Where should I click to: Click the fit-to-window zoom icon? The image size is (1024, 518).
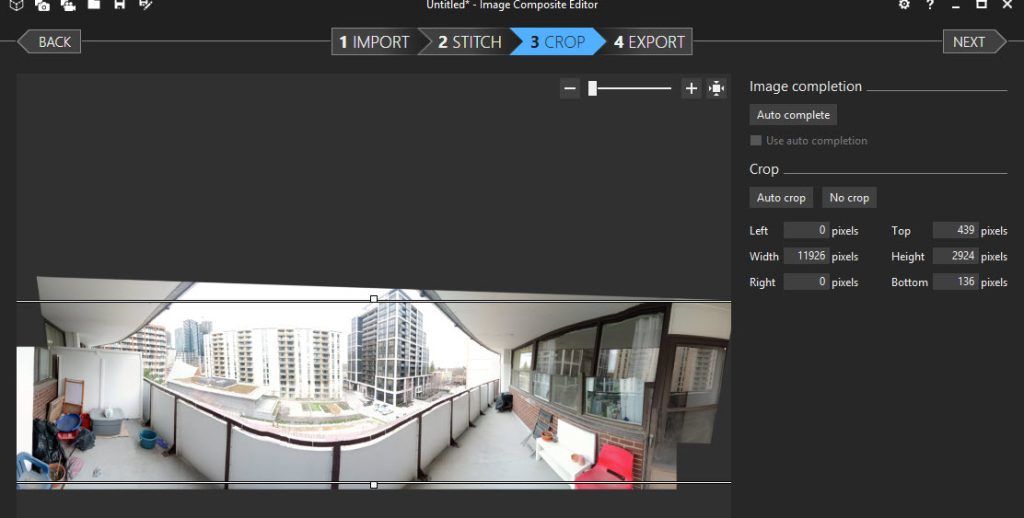717,89
